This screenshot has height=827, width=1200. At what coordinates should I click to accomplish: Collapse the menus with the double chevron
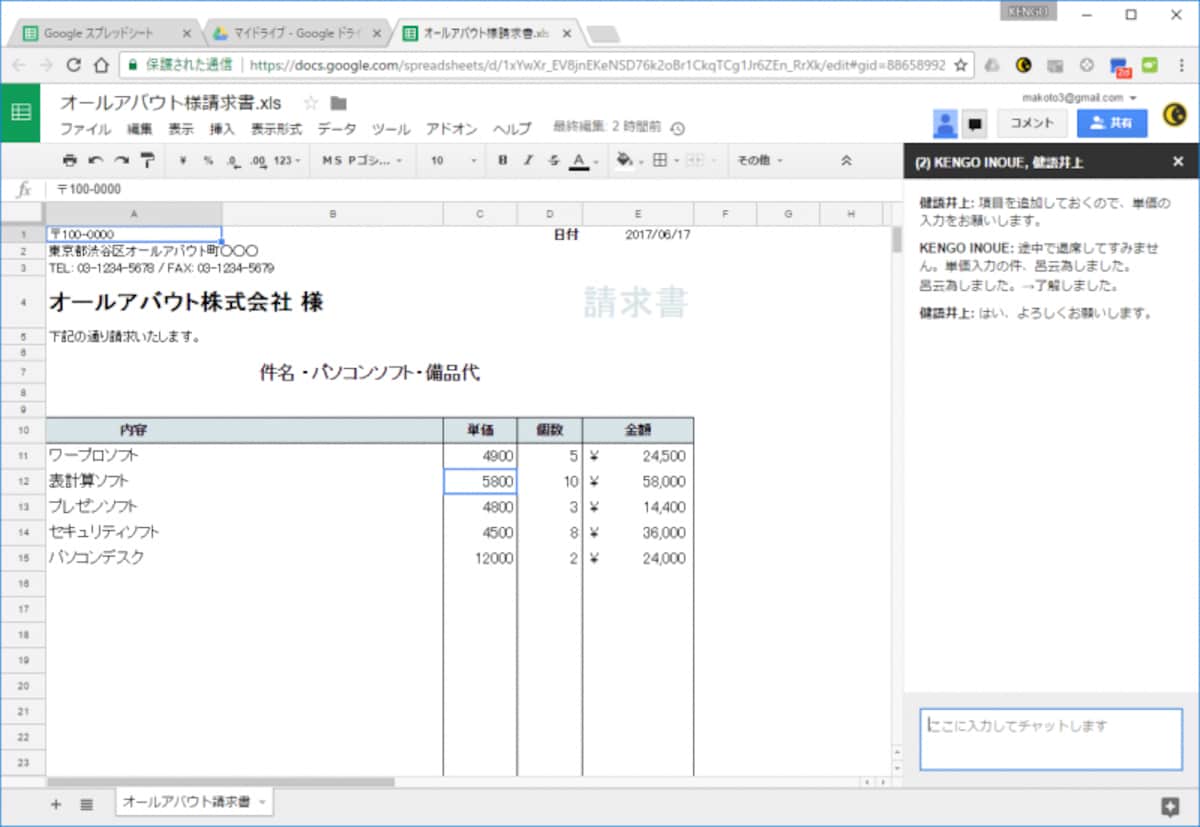tap(846, 160)
